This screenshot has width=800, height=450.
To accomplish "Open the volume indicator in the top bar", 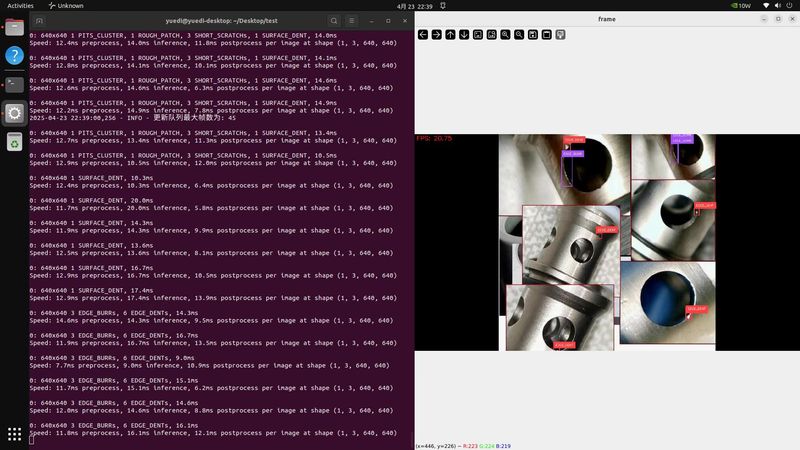I will [x=778, y=6].
